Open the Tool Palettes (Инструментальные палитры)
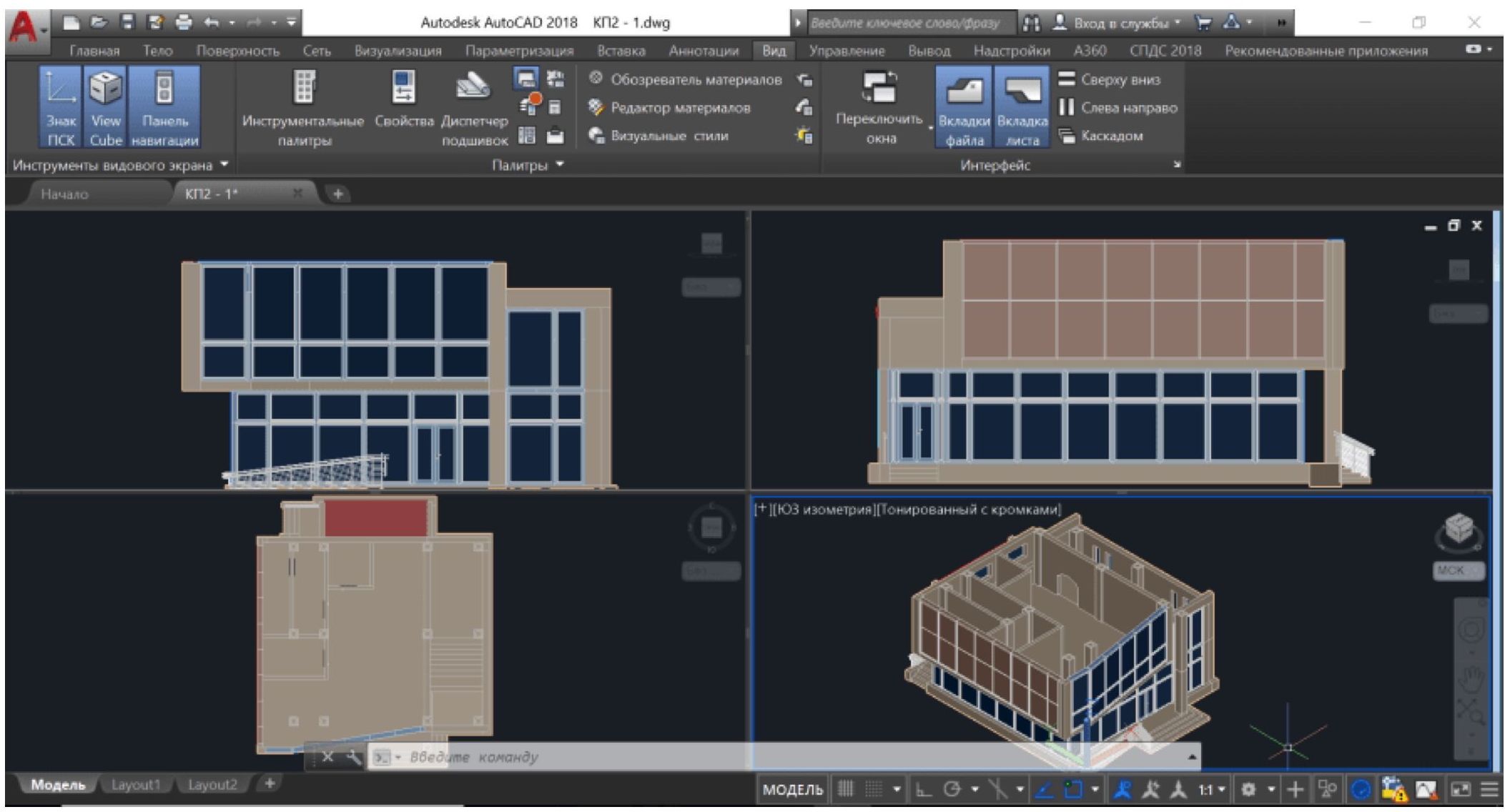Viewport: 1505px width, 812px height. (303, 88)
